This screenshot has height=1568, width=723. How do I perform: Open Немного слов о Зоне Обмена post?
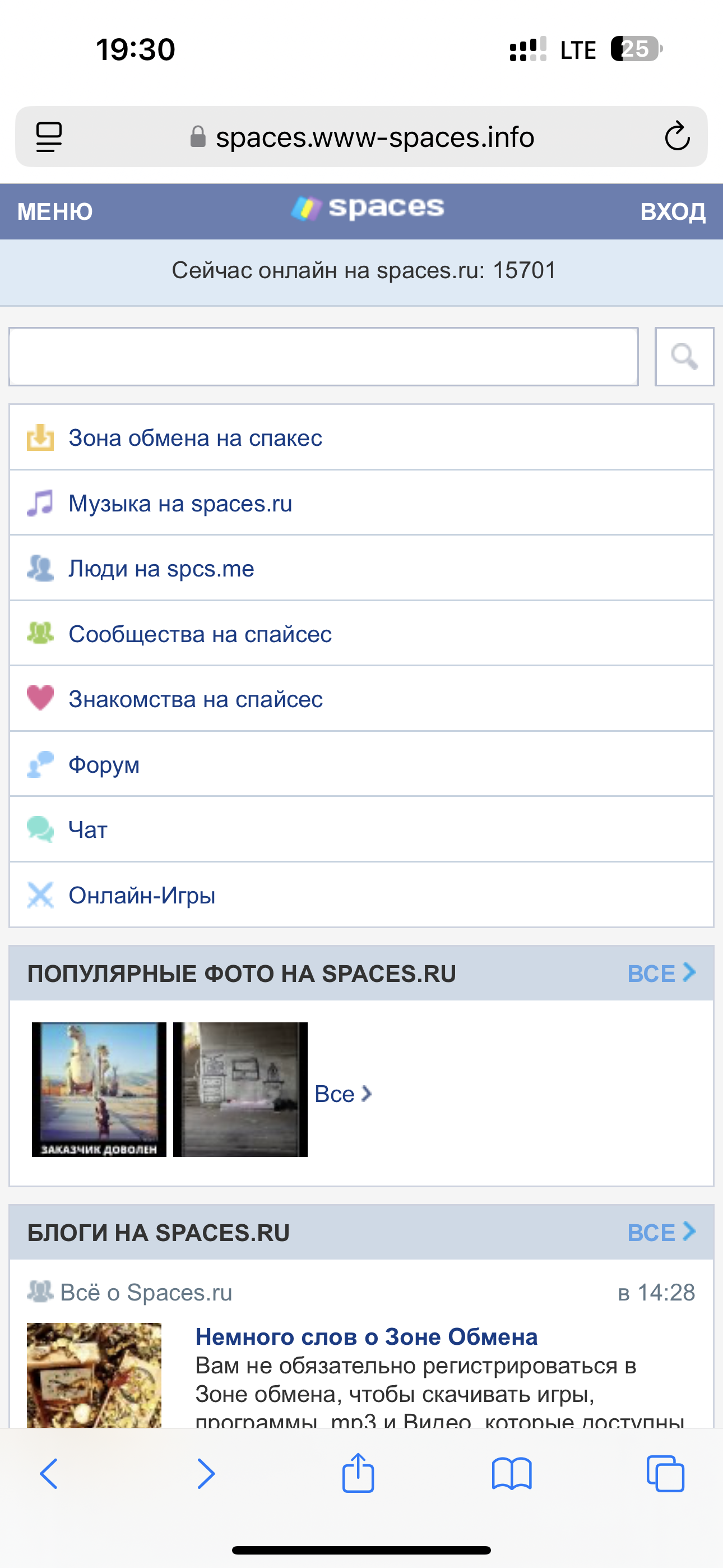pos(367,1337)
